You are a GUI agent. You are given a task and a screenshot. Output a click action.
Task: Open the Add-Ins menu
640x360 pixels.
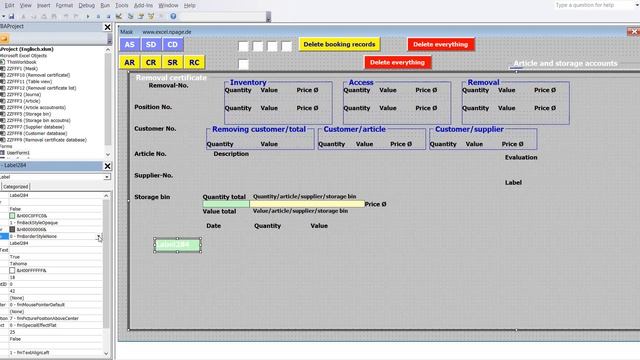143,5
